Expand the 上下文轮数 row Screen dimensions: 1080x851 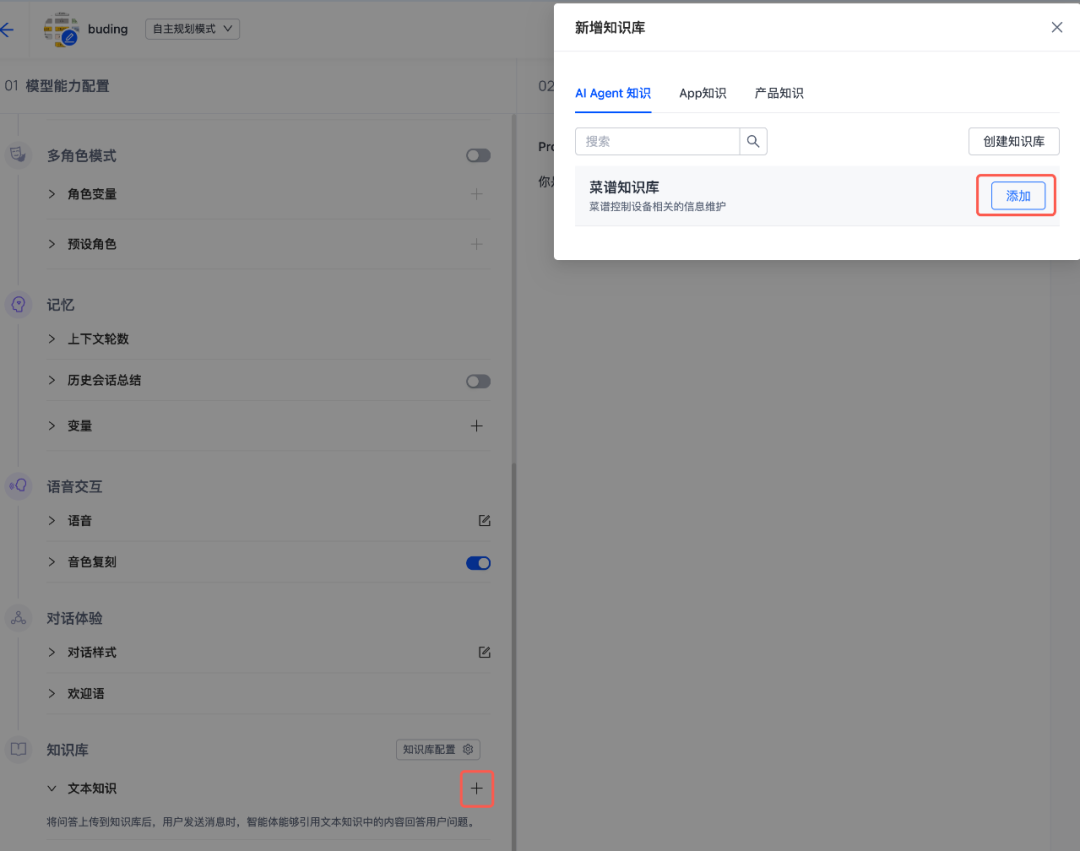click(52, 339)
